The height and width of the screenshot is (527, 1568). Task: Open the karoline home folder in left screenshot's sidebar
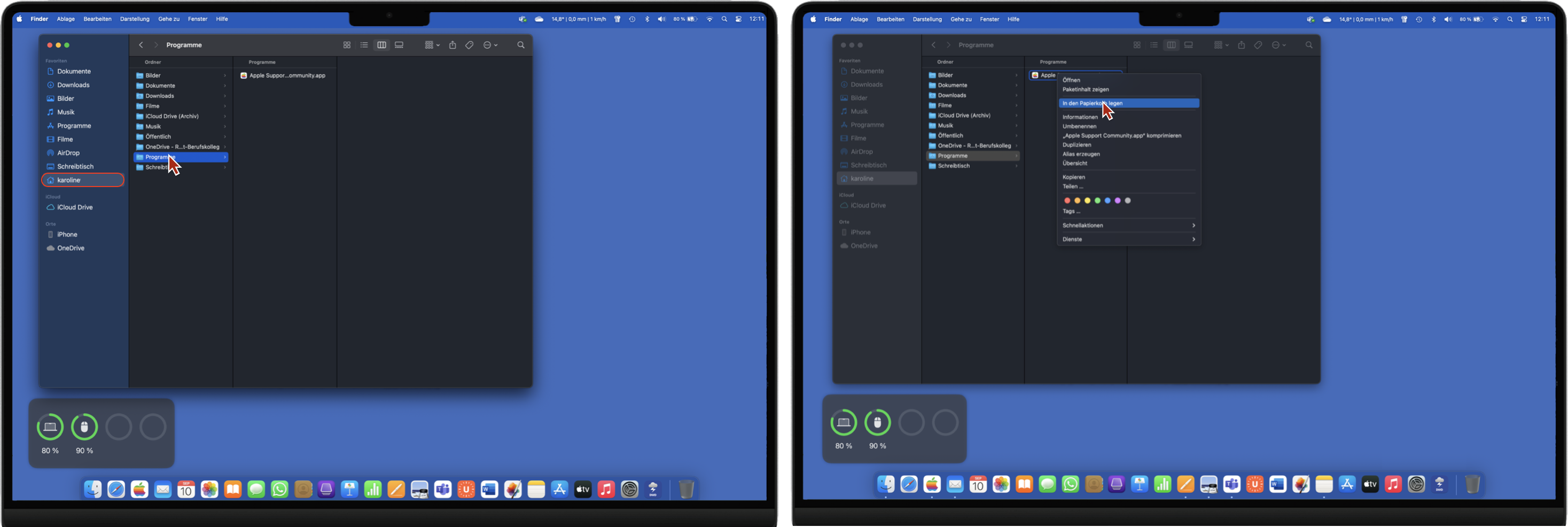(83, 180)
